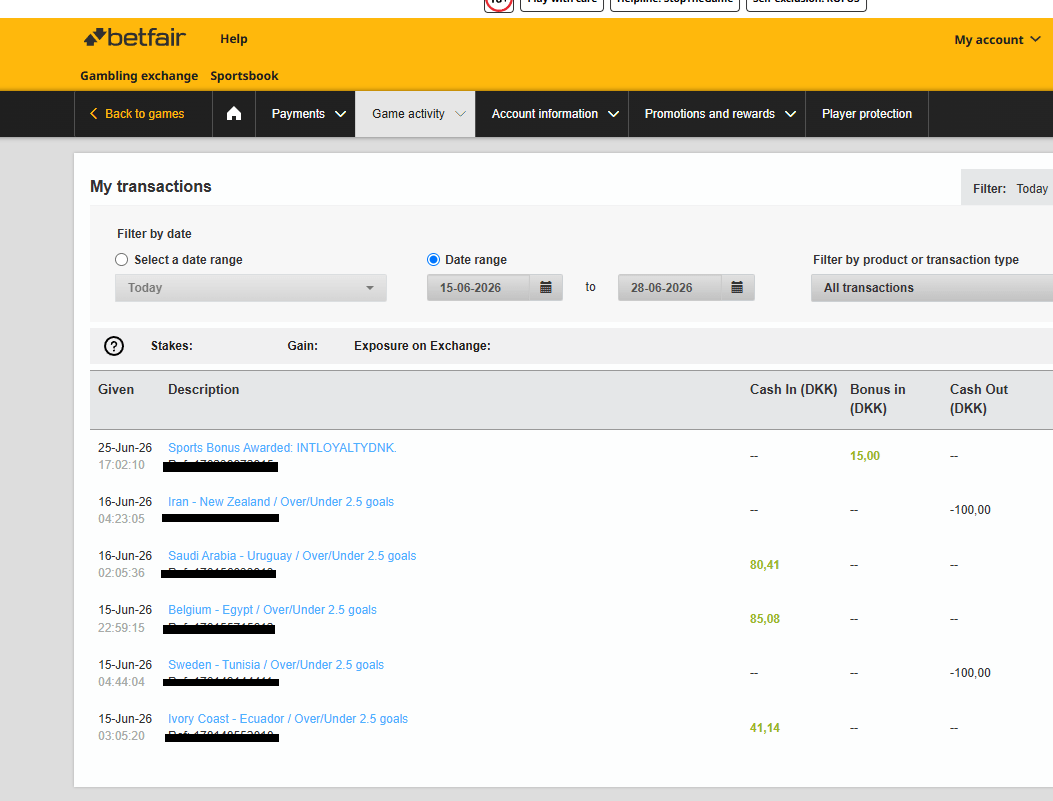This screenshot has width=1053, height=801.
Task: Open Iran - New Zealand transaction
Action: (x=281, y=502)
